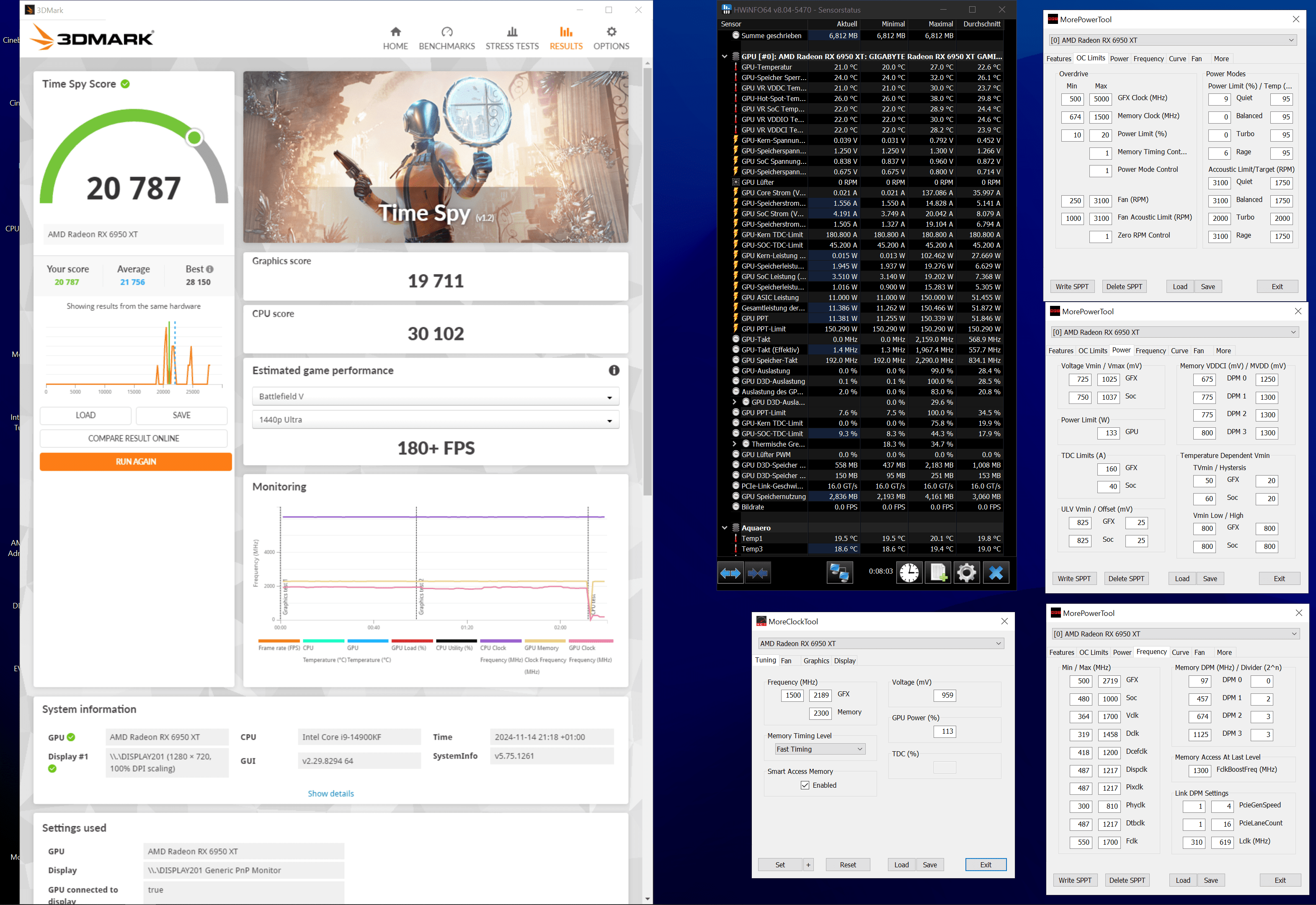Open HWiNFO remote network monitors icon
This screenshot has width=1316, height=905.
(839, 573)
